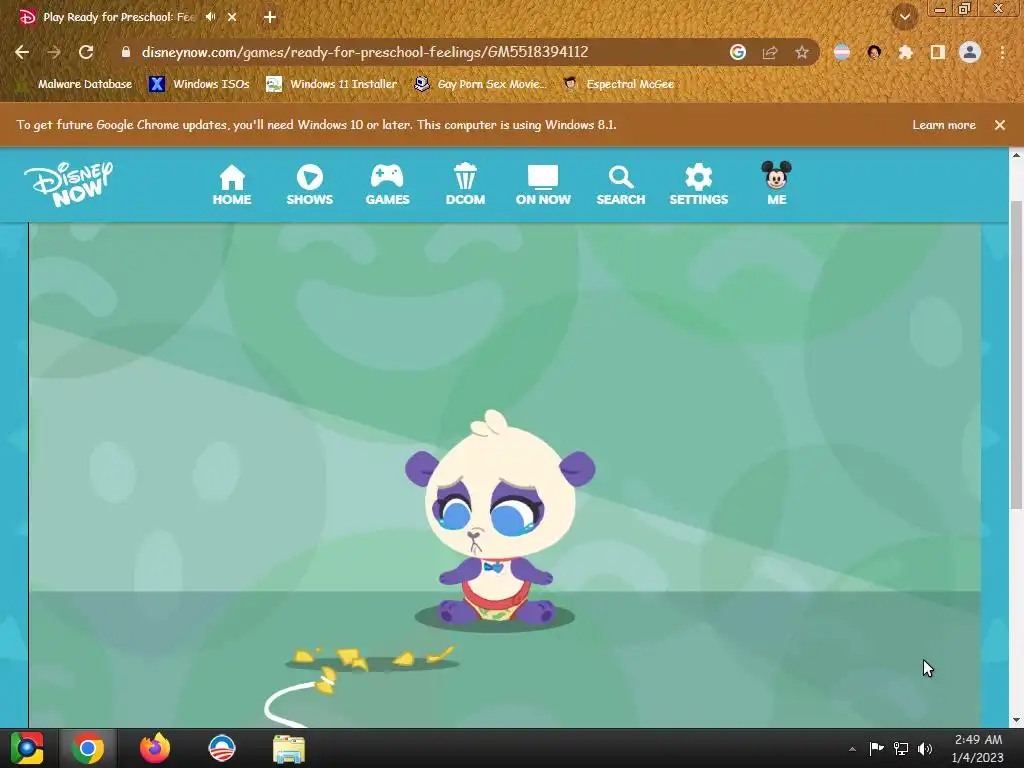This screenshot has height=768, width=1024.
Task: Open the On Now TV section
Action: click(543, 185)
